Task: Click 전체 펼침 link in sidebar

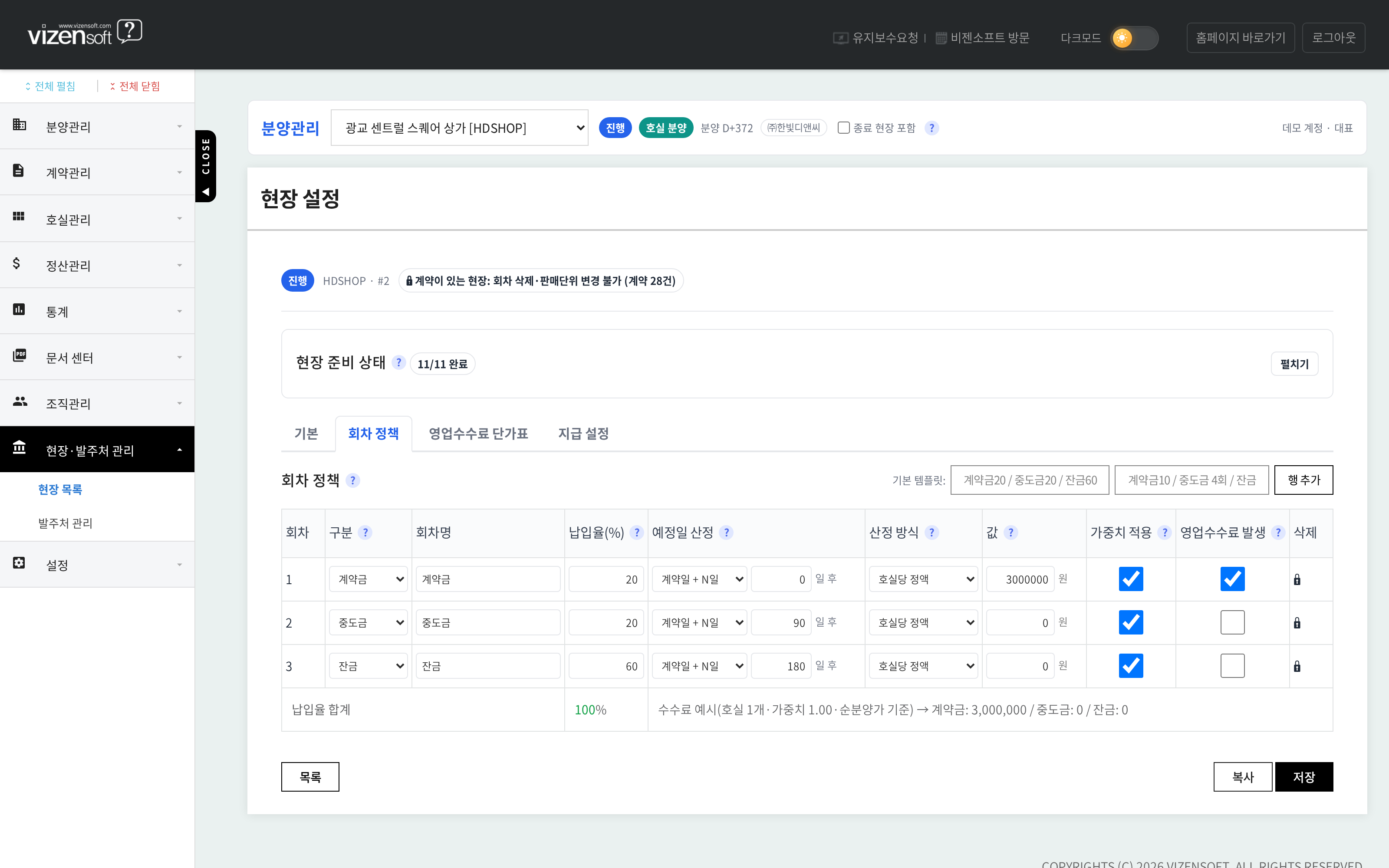Action: [50, 86]
